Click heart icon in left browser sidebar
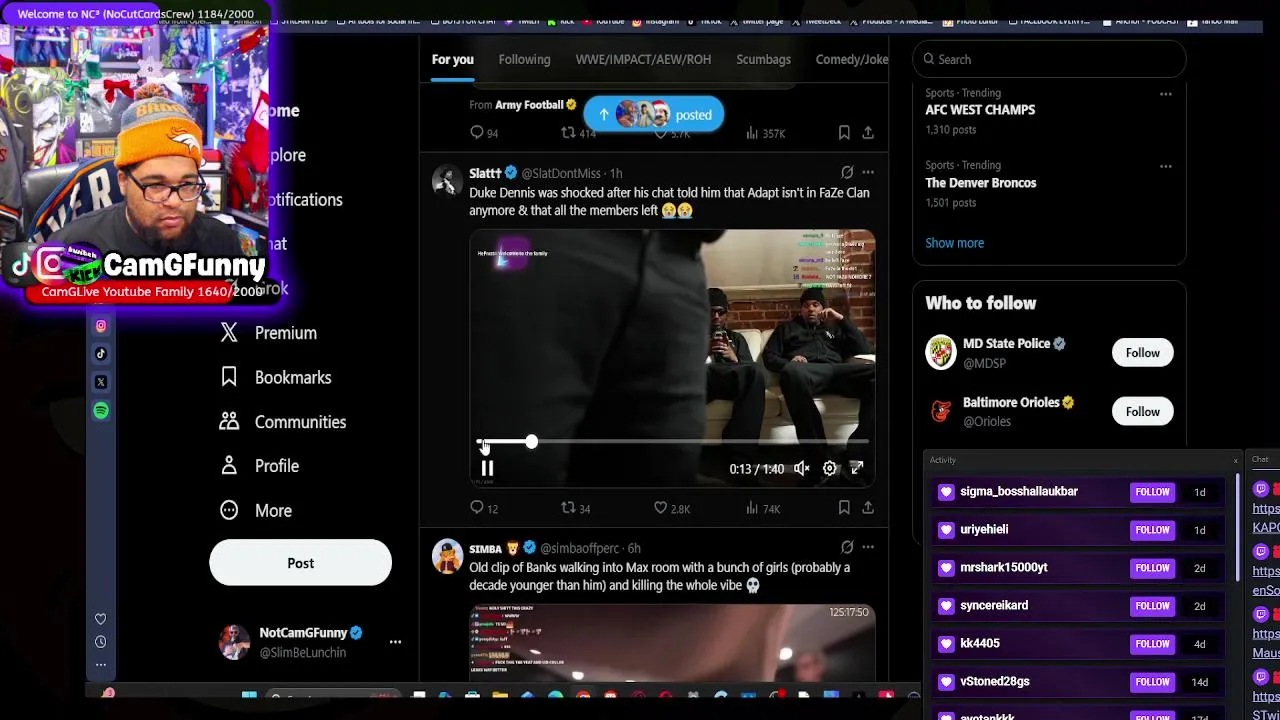Screen dimensions: 1280x720 (x=100, y=620)
